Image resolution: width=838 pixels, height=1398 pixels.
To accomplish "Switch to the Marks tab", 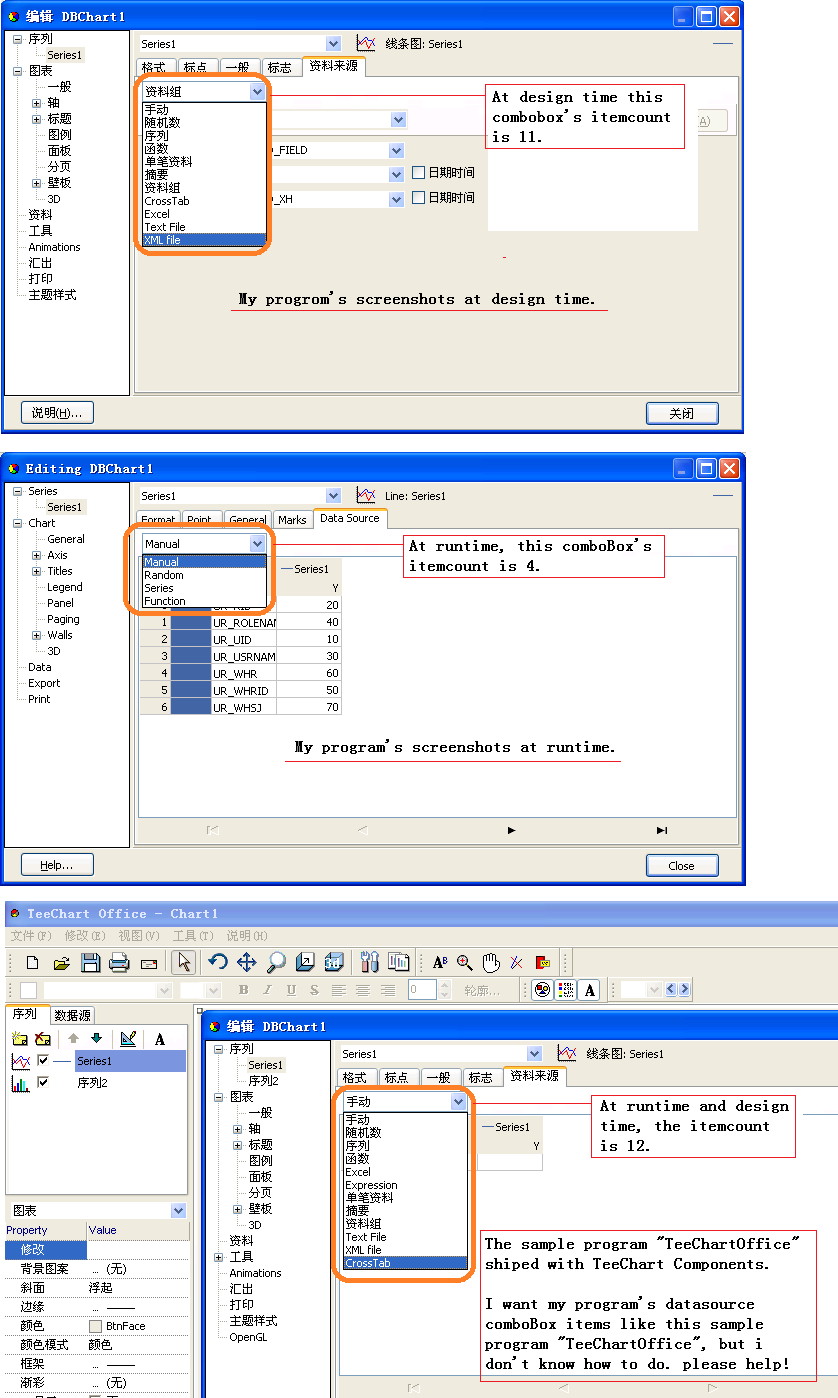I will click(292, 520).
